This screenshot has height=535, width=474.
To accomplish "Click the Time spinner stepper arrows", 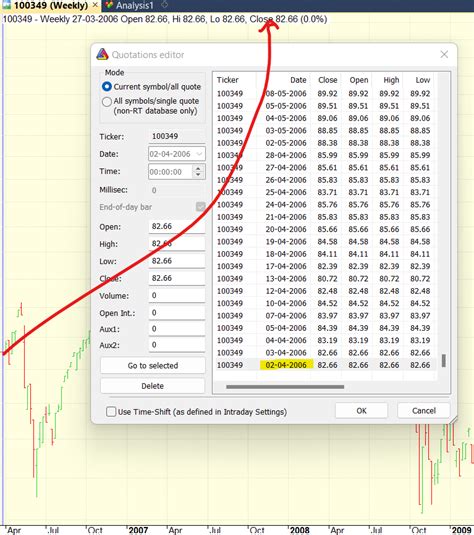I will point(198,172).
